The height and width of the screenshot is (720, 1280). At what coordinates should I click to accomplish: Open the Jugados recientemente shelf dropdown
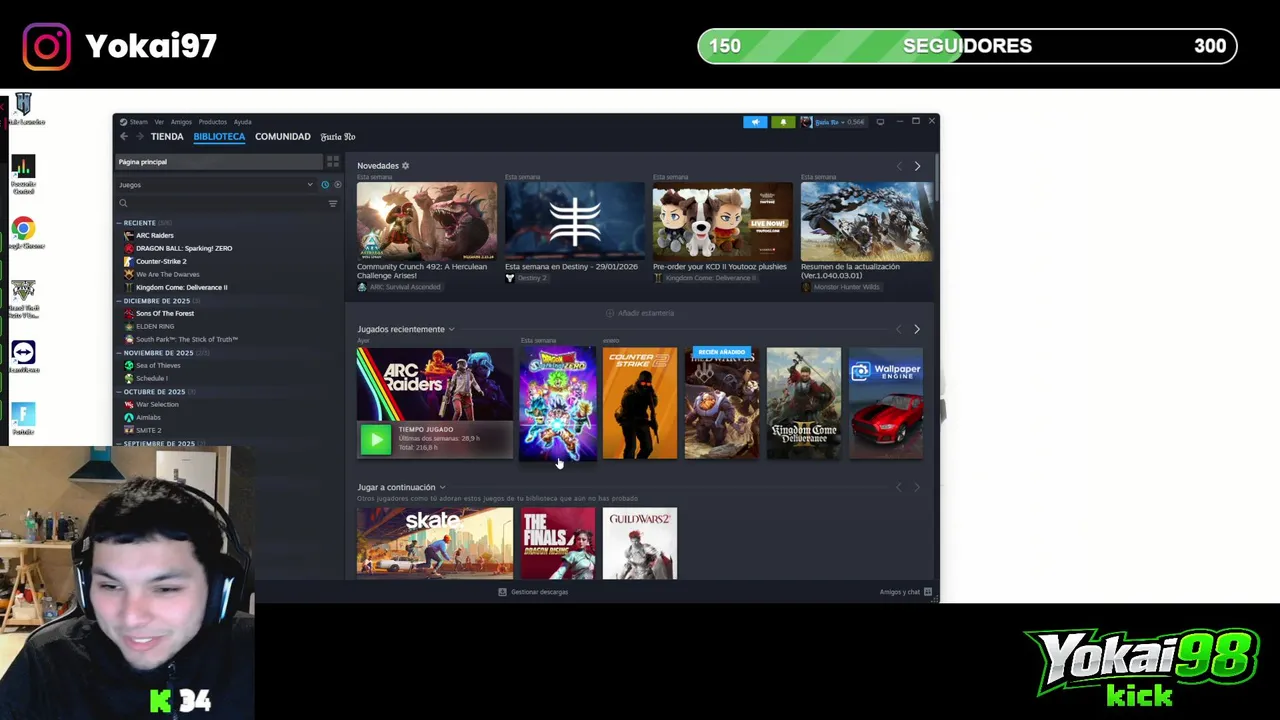[451, 329]
